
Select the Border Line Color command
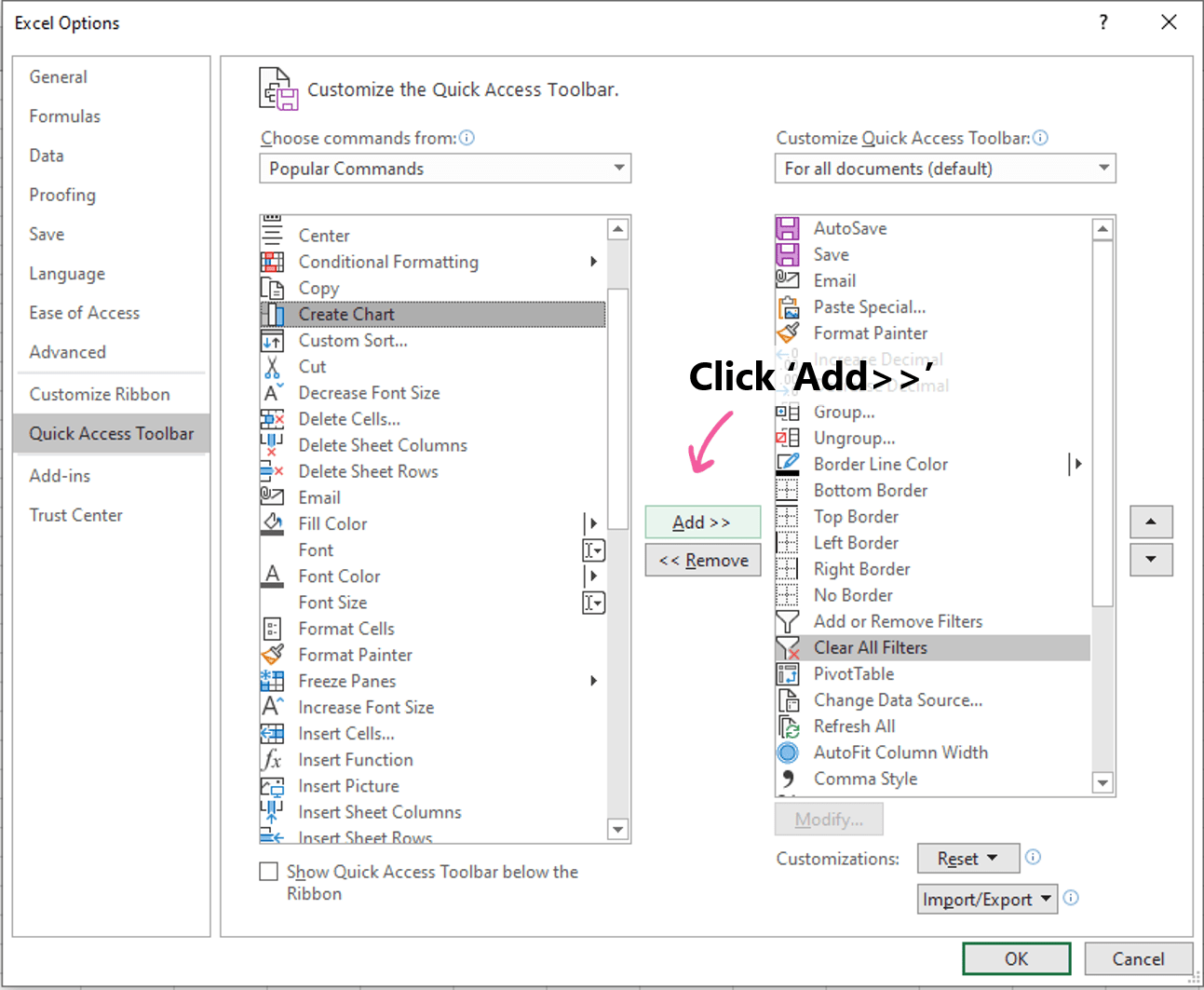[x=880, y=464]
